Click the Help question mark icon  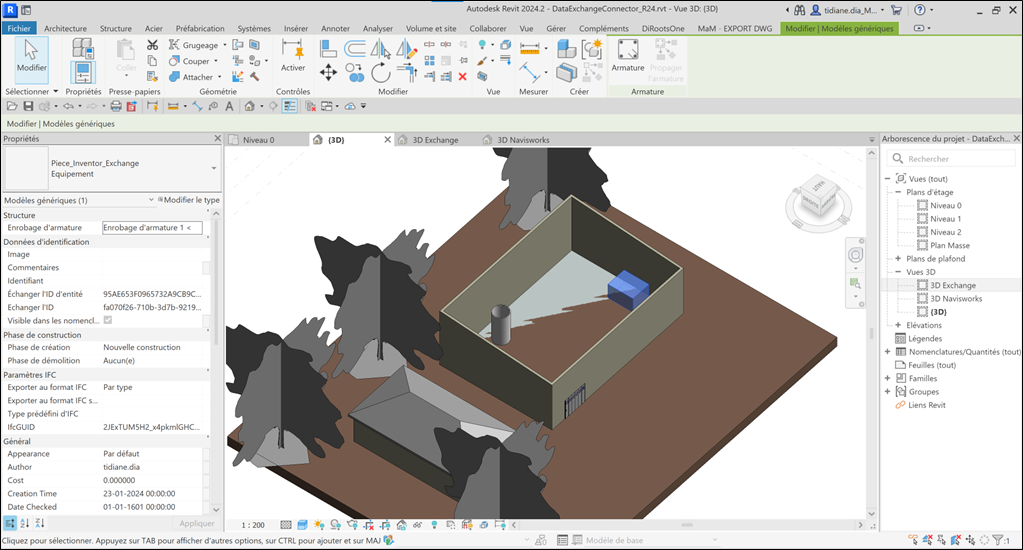(920, 10)
